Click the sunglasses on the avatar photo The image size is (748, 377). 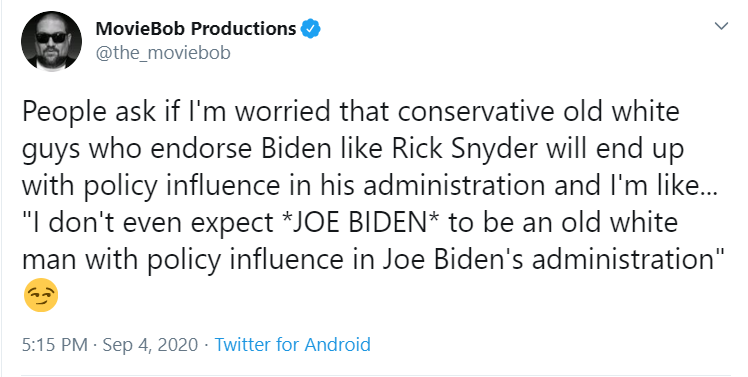[52, 37]
